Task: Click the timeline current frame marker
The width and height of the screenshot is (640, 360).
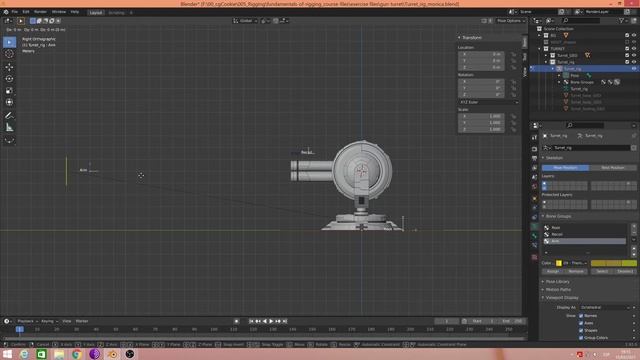Action: (19, 329)
